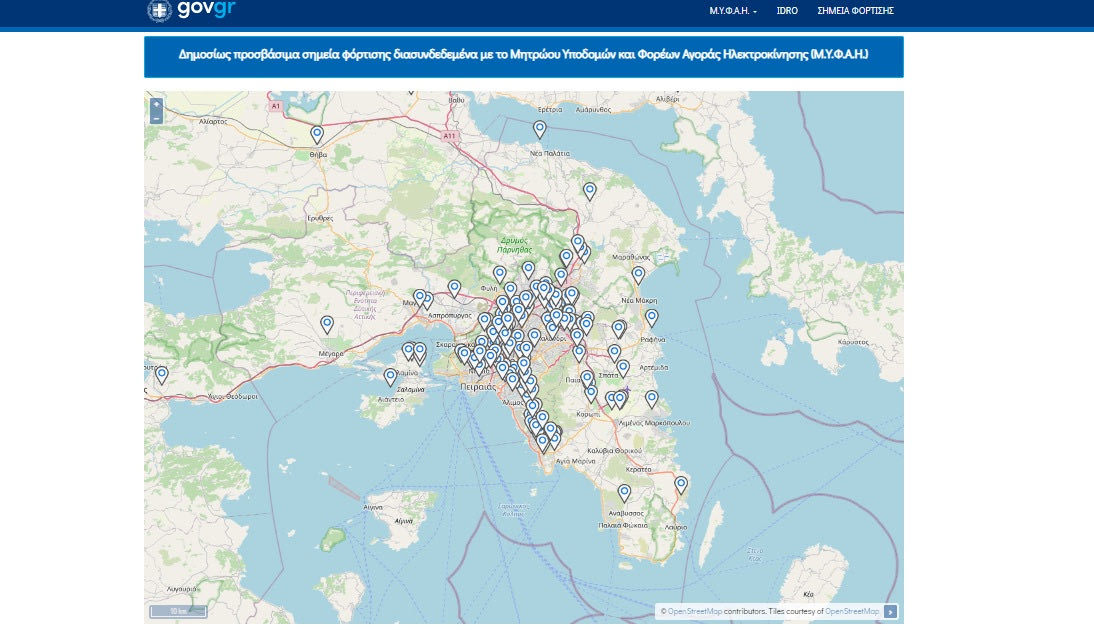
Task: Select the charging marker near Ραφήνα
Action: [x=652, y=317]
